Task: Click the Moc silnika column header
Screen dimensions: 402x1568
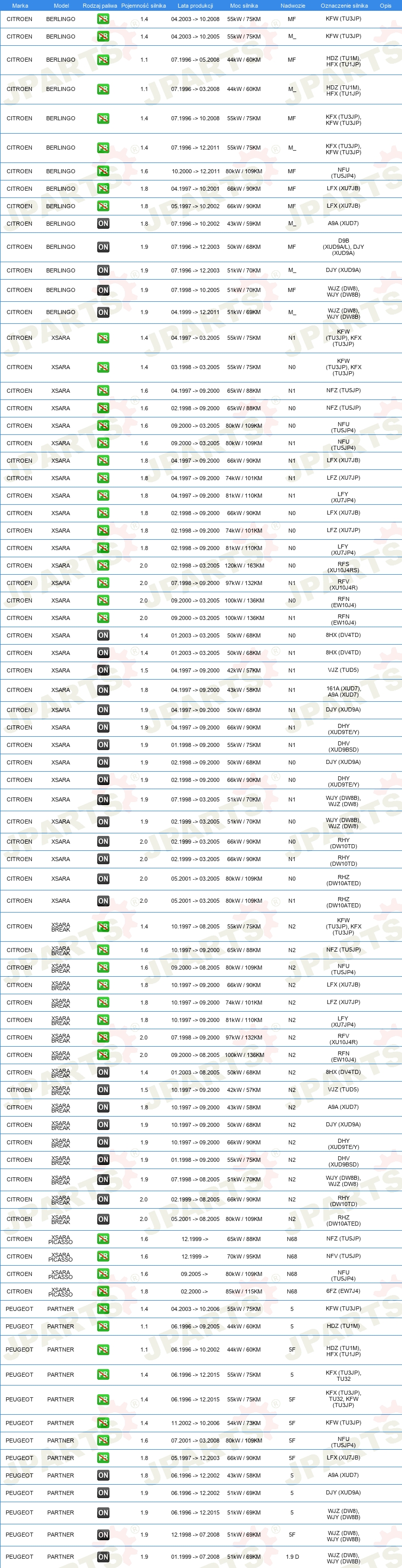Action: (244, 6)
